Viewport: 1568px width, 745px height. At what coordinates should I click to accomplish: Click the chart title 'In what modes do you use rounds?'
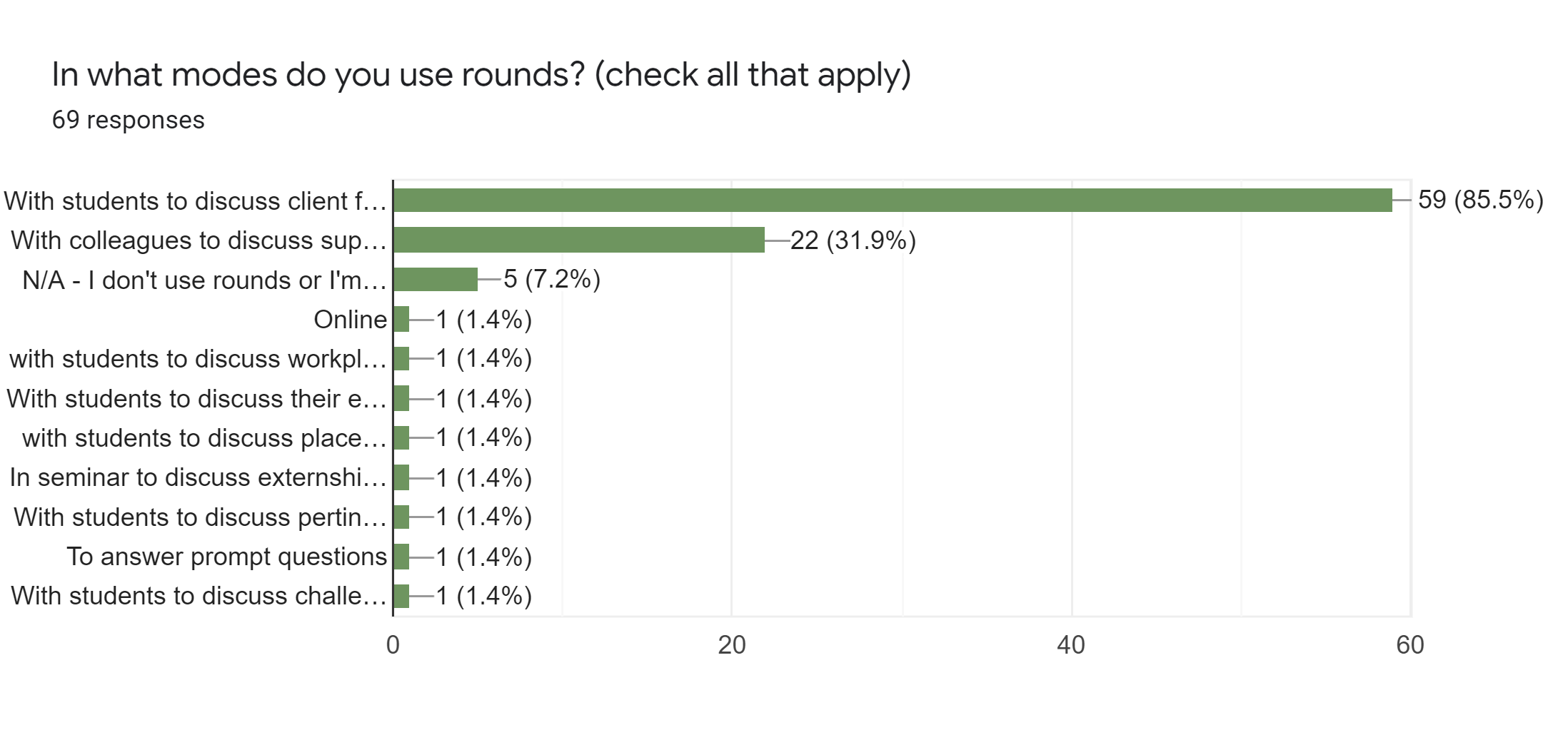point(481,75)
